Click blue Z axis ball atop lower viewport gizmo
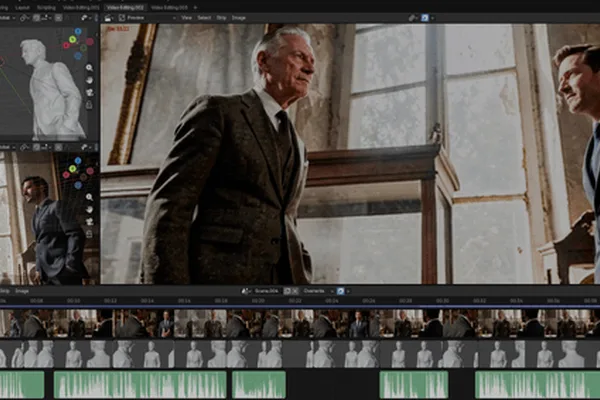Screen dimensions: 600x400 click(78, 161)
